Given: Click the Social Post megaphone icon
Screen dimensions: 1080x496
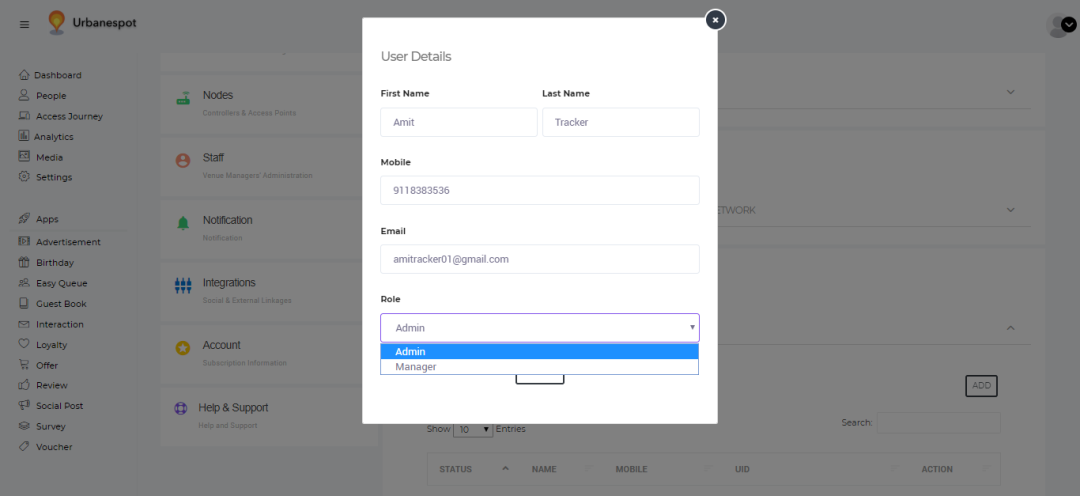Looking at the screenshot, I should tap(24, 406).
